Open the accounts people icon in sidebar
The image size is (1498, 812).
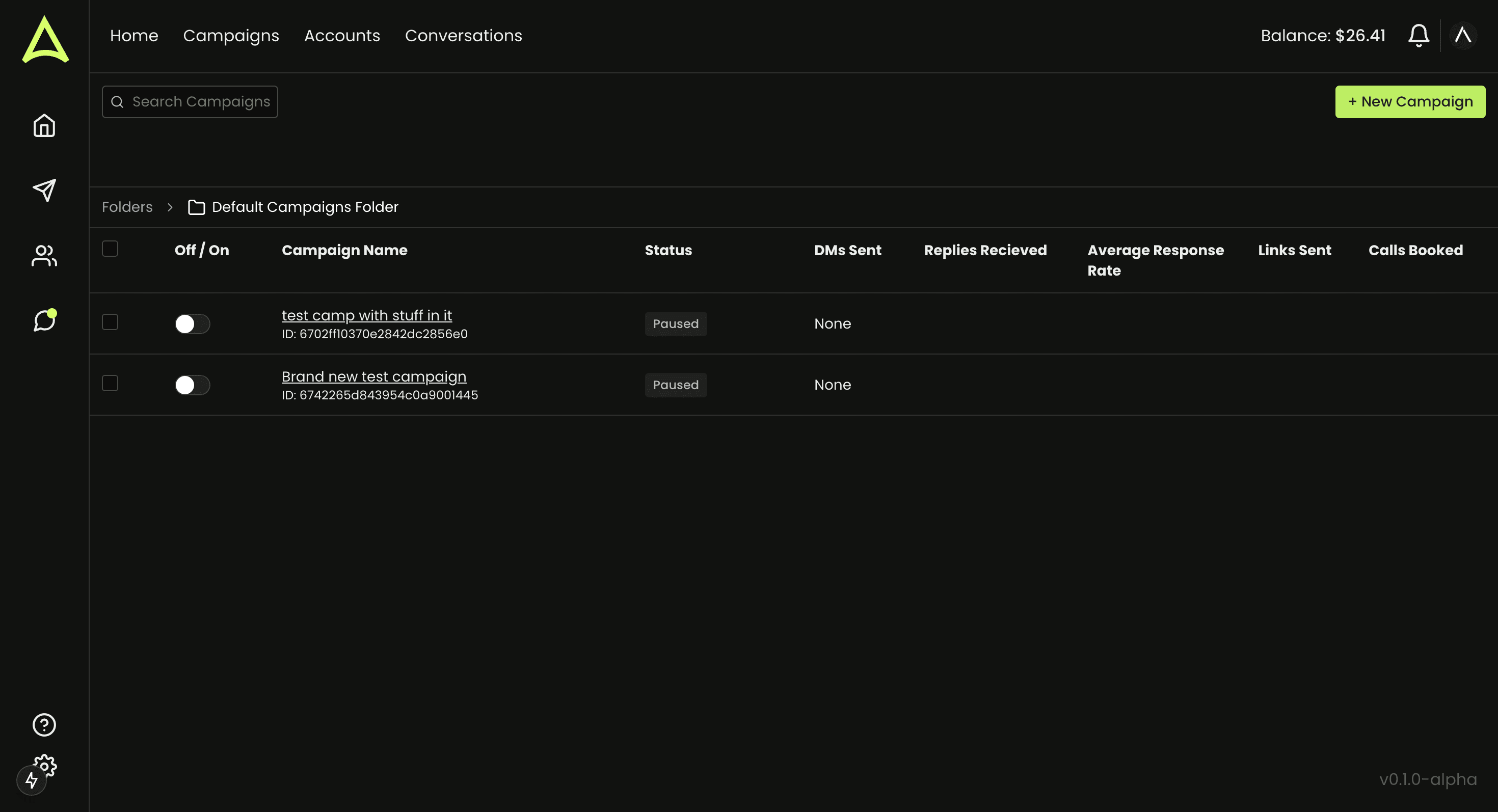(44, 256)
